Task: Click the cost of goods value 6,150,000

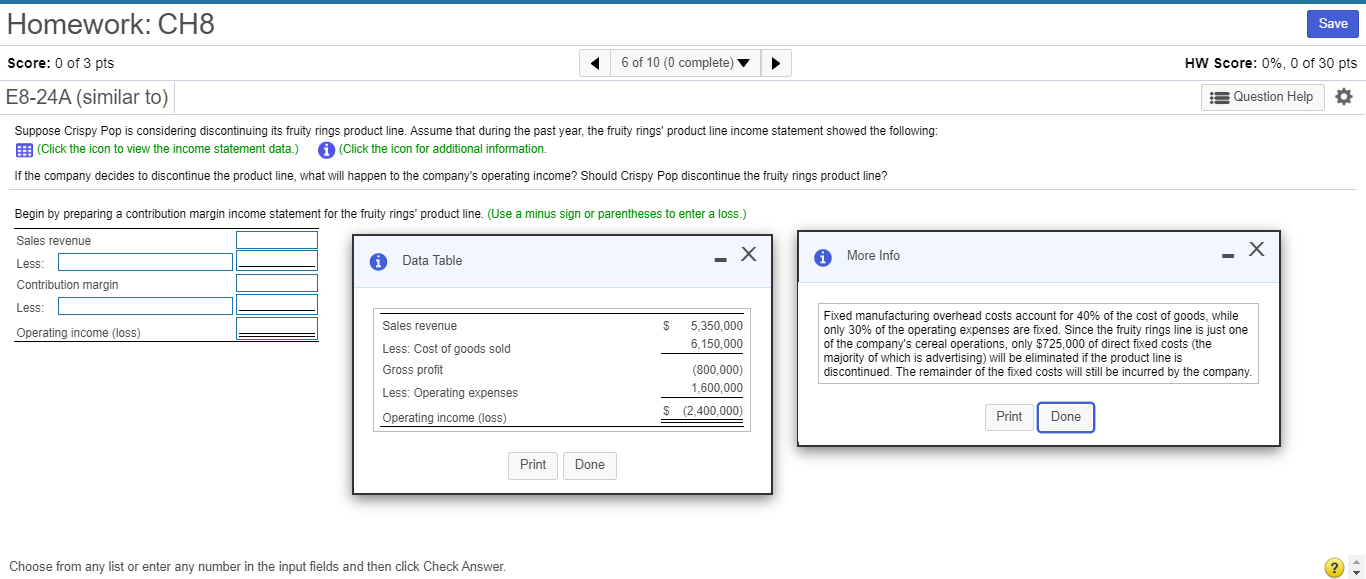Action: pyautogui.click(x=716, y=344)
